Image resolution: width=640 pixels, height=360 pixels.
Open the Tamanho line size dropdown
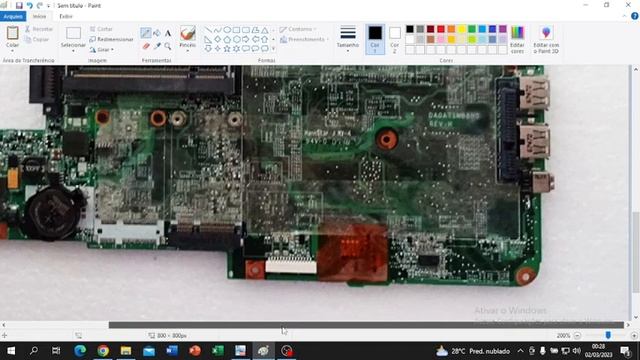(x=348, y=39)
